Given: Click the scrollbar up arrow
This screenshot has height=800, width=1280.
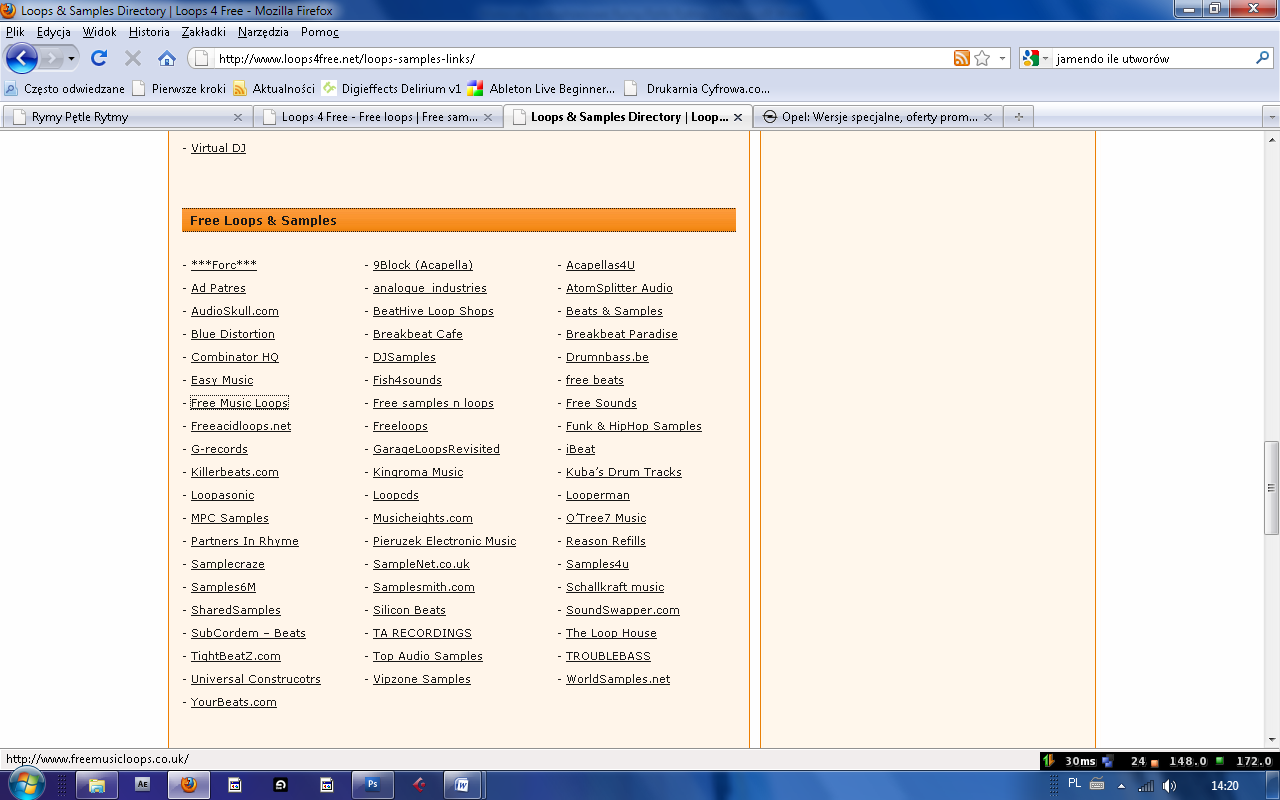Looking at the screenshot, I should tap(1271, 138).
